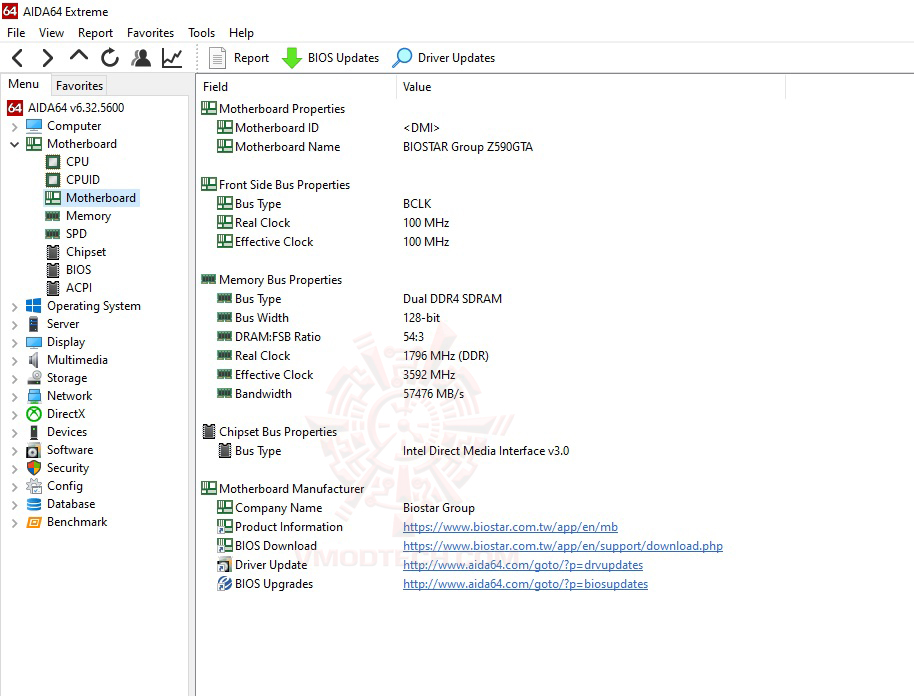Open the Report menu

point(95,33)
